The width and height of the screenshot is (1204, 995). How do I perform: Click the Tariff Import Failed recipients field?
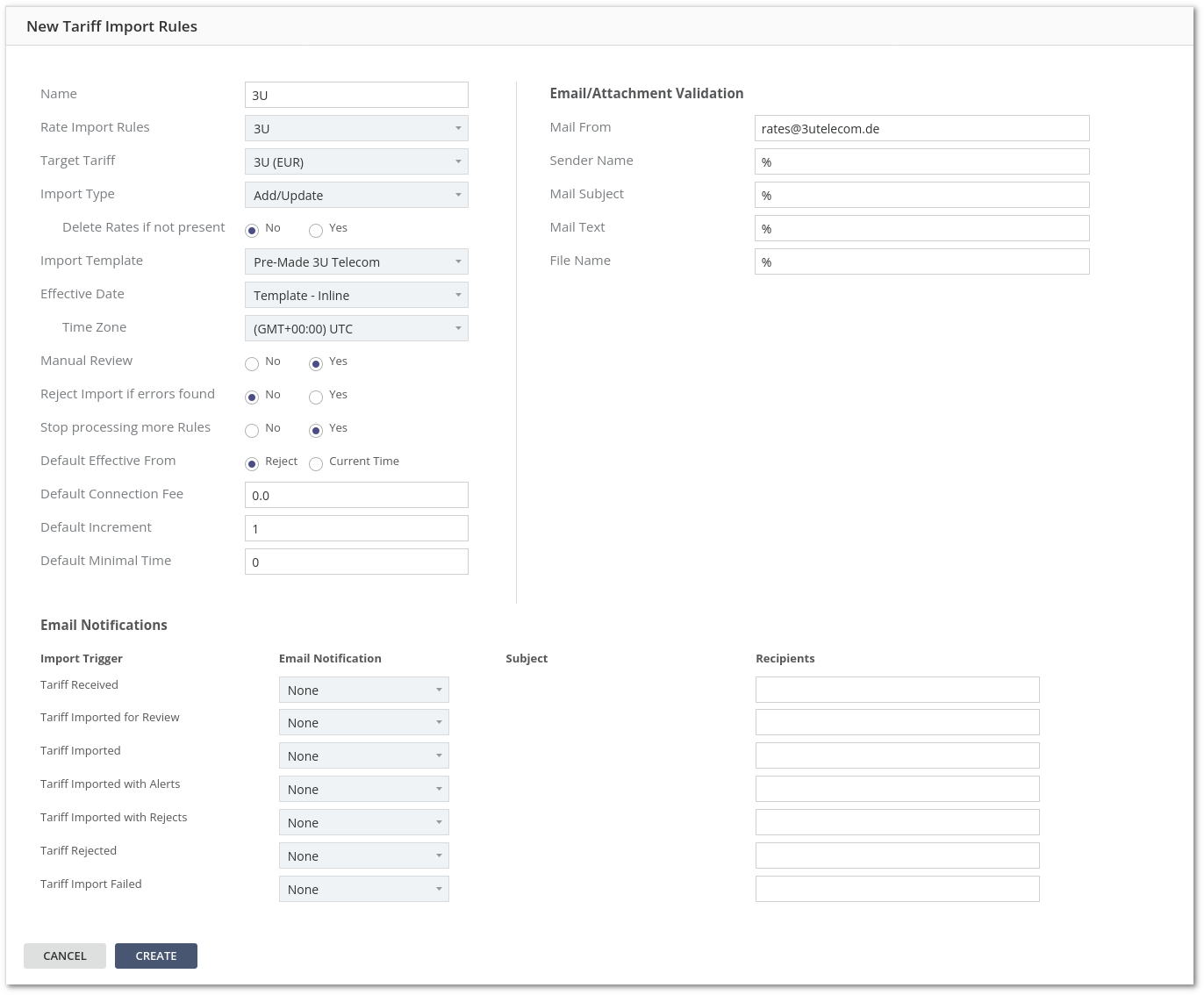pos(897,889)
